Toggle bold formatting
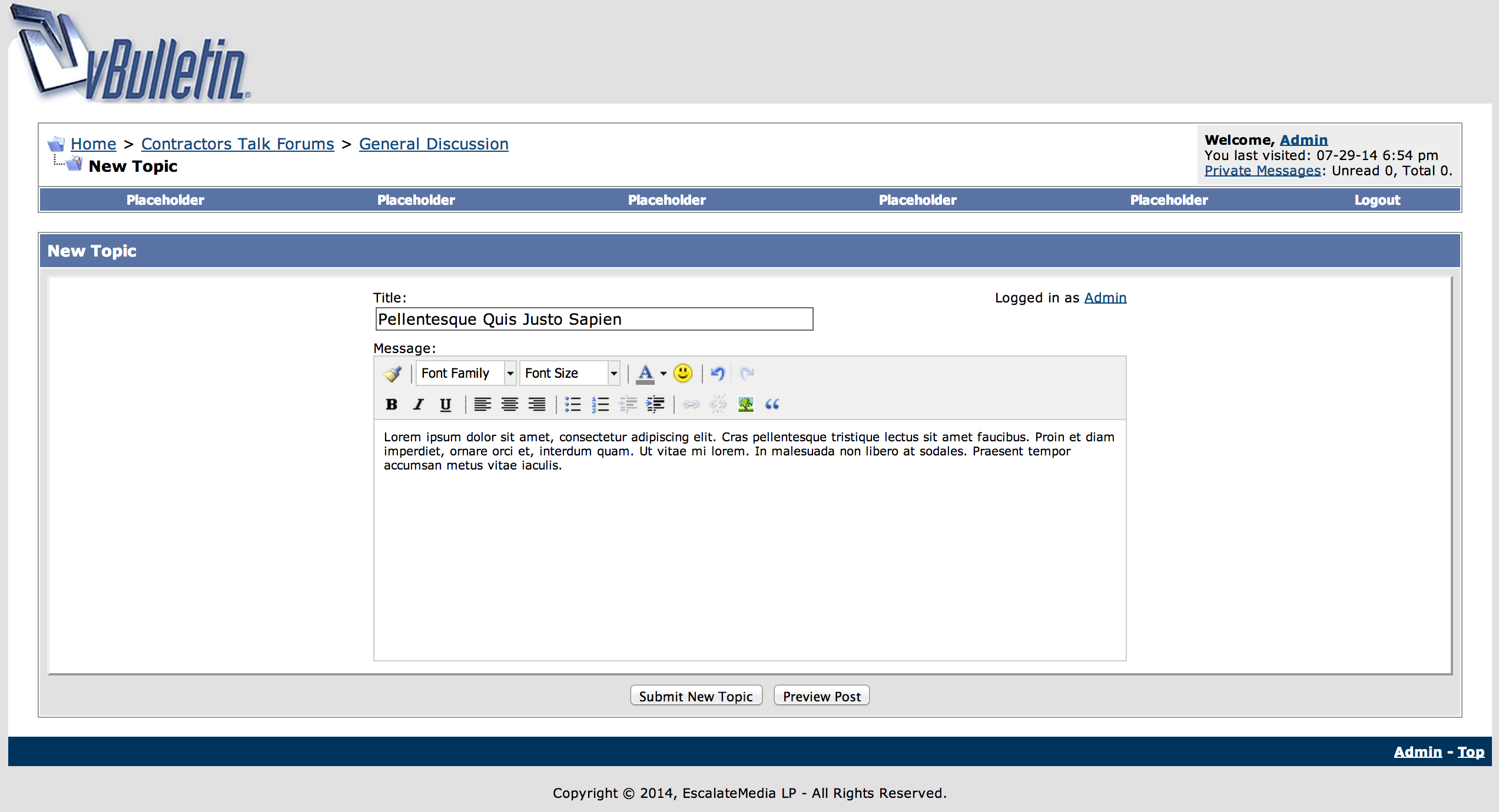 coord(392,404)
